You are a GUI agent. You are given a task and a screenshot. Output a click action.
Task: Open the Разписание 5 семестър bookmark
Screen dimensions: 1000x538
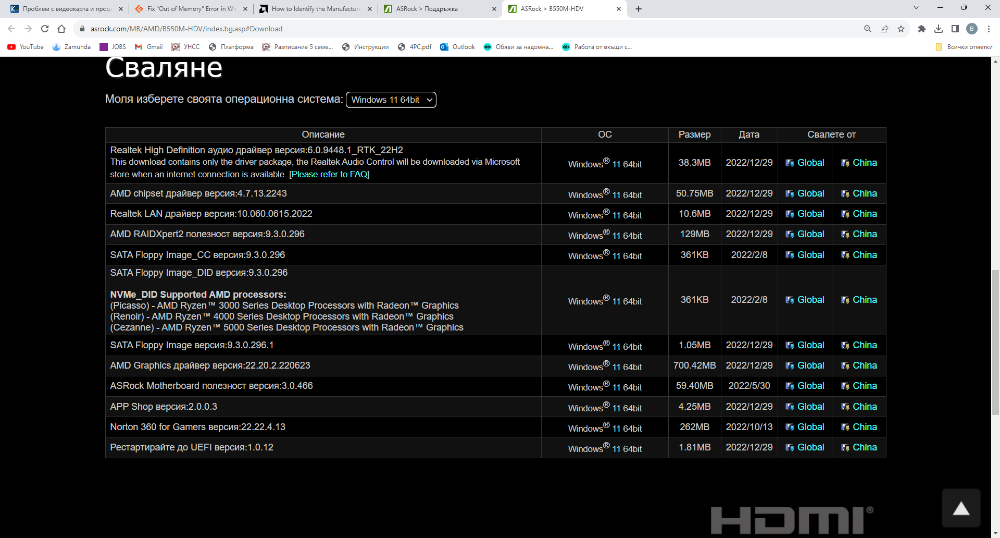point(298,47)
